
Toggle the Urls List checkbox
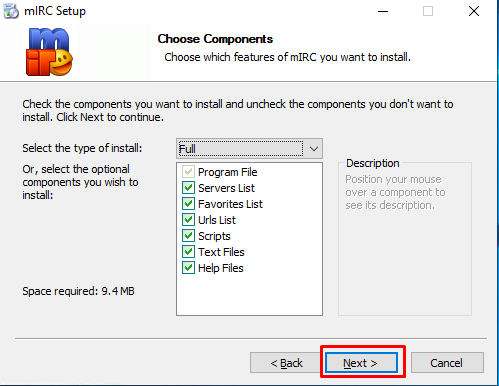coord(188,220)
